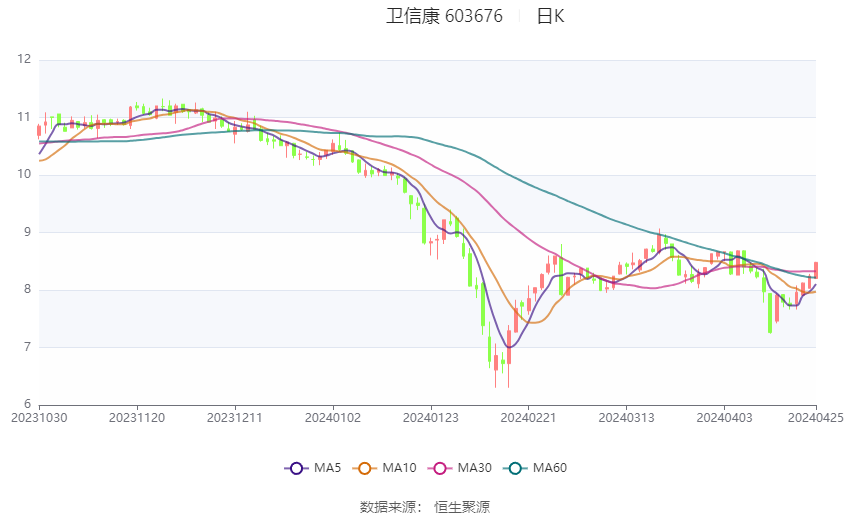
Task: Click the 恒生聚源 data source text
Action: [x=462, y=507]
